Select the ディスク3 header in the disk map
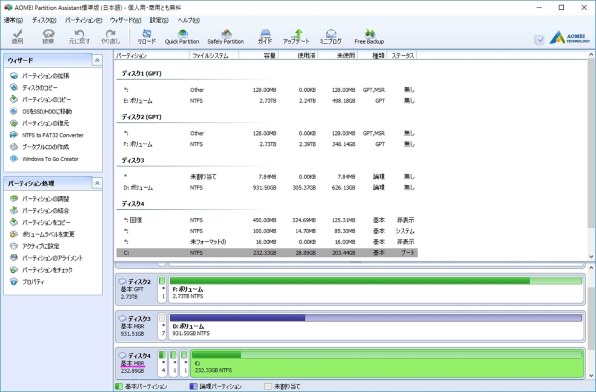This screenshot has width=596, height=392. [136, 326]
